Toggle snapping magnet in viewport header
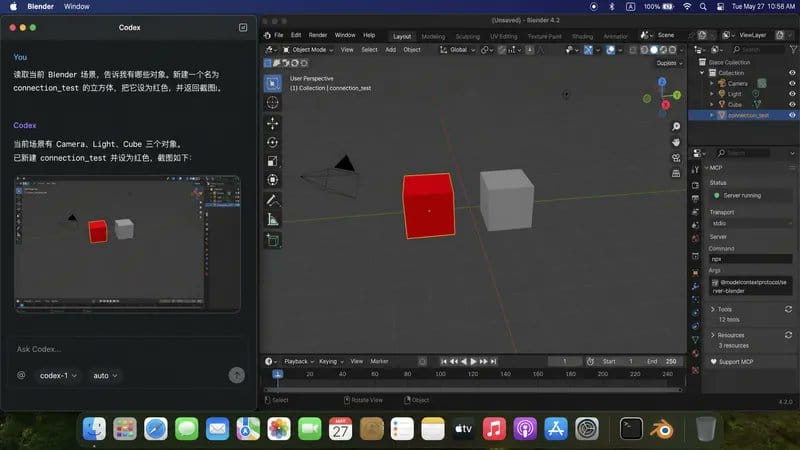The image size is (800, 450). (502, 49)
